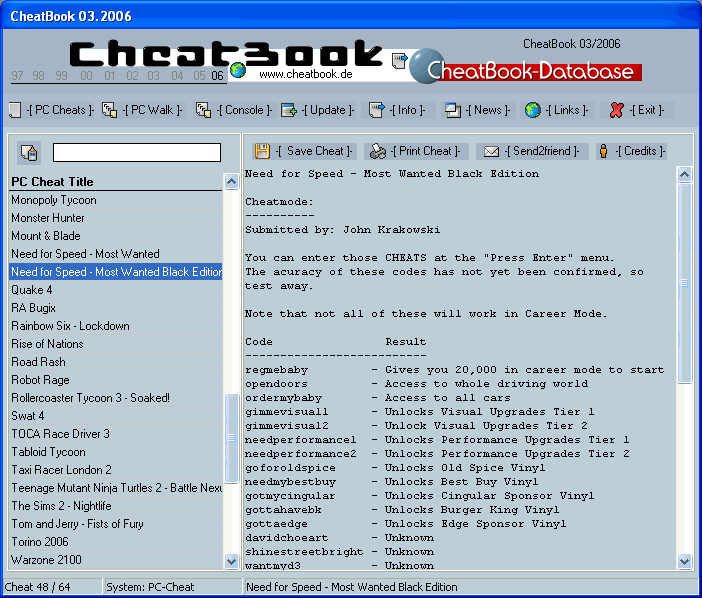Click the cheat text scroll up arrow
Screen dimensions: 702x598
[685, 174]
